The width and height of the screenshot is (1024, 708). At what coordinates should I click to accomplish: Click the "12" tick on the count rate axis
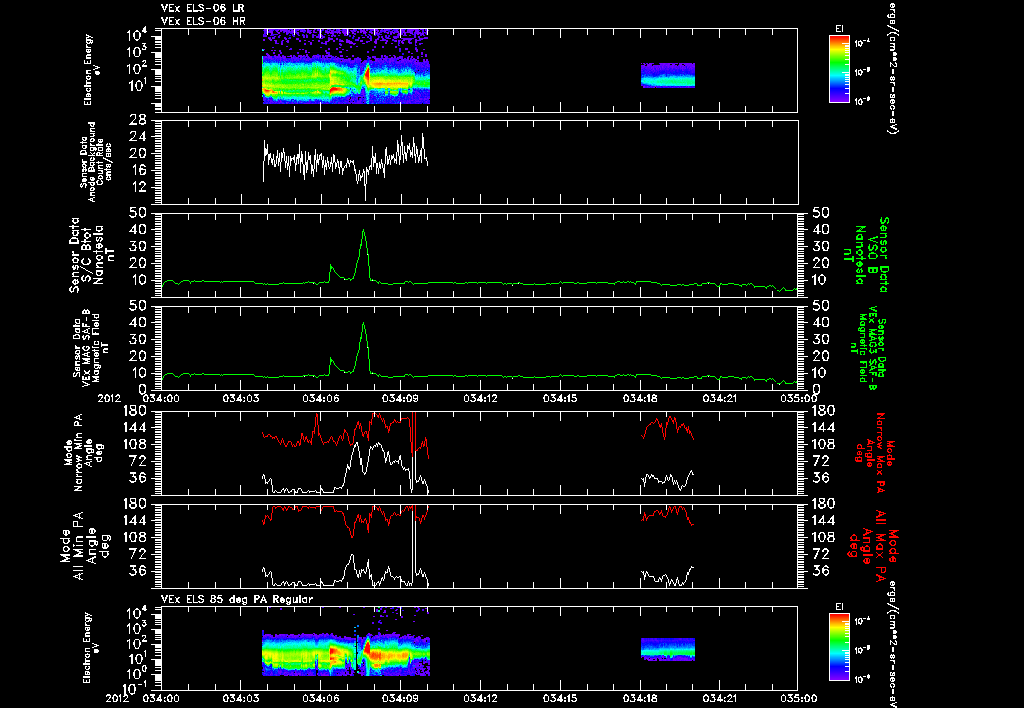(x=138, y=187)
